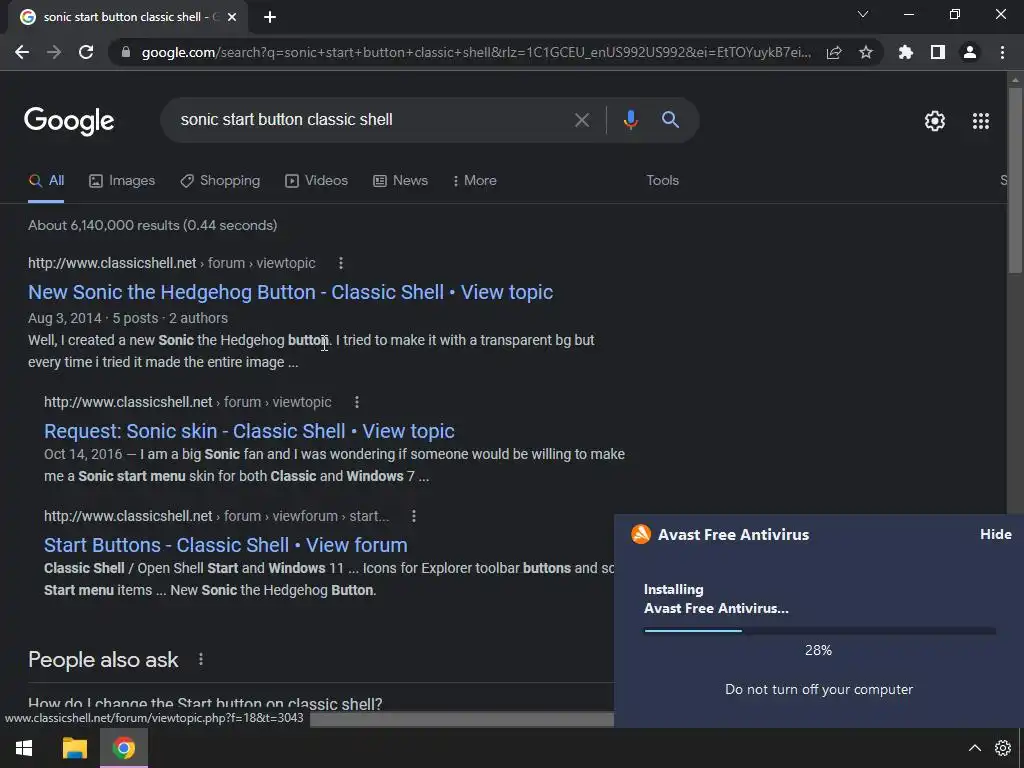Expand How do I change the Start button question
This screenshot has width=1024, height=768.
click(205, 704)
